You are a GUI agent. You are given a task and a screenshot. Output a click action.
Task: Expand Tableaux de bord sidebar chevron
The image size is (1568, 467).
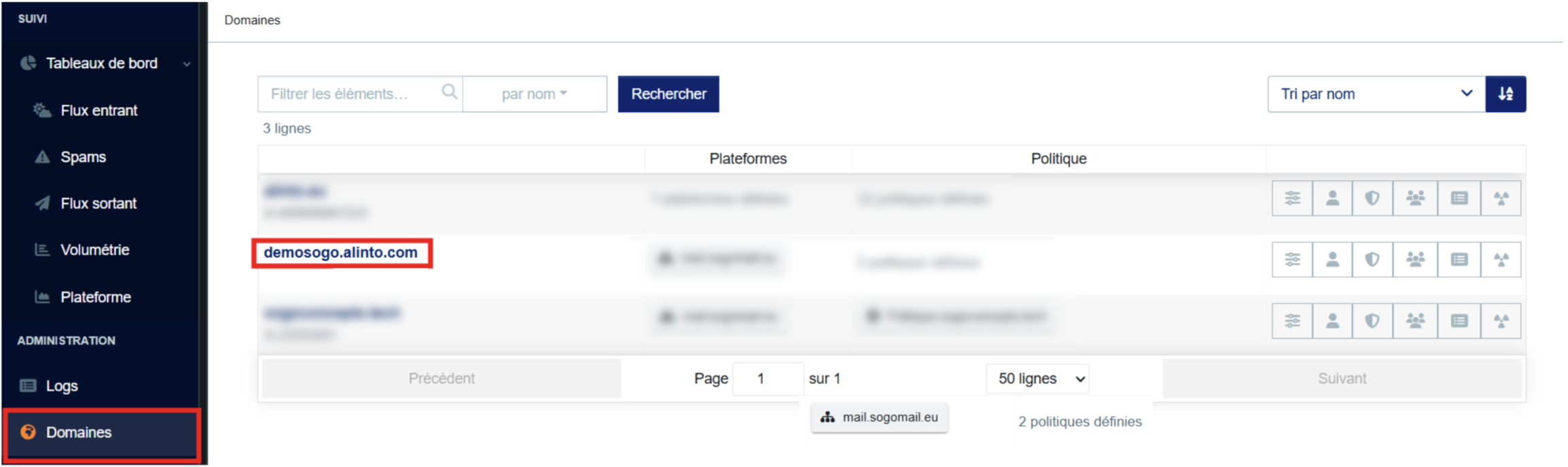point(187,65)
